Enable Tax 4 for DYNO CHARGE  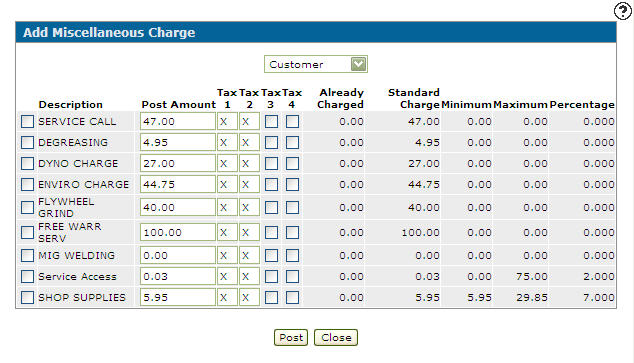[x=292, y=163]
